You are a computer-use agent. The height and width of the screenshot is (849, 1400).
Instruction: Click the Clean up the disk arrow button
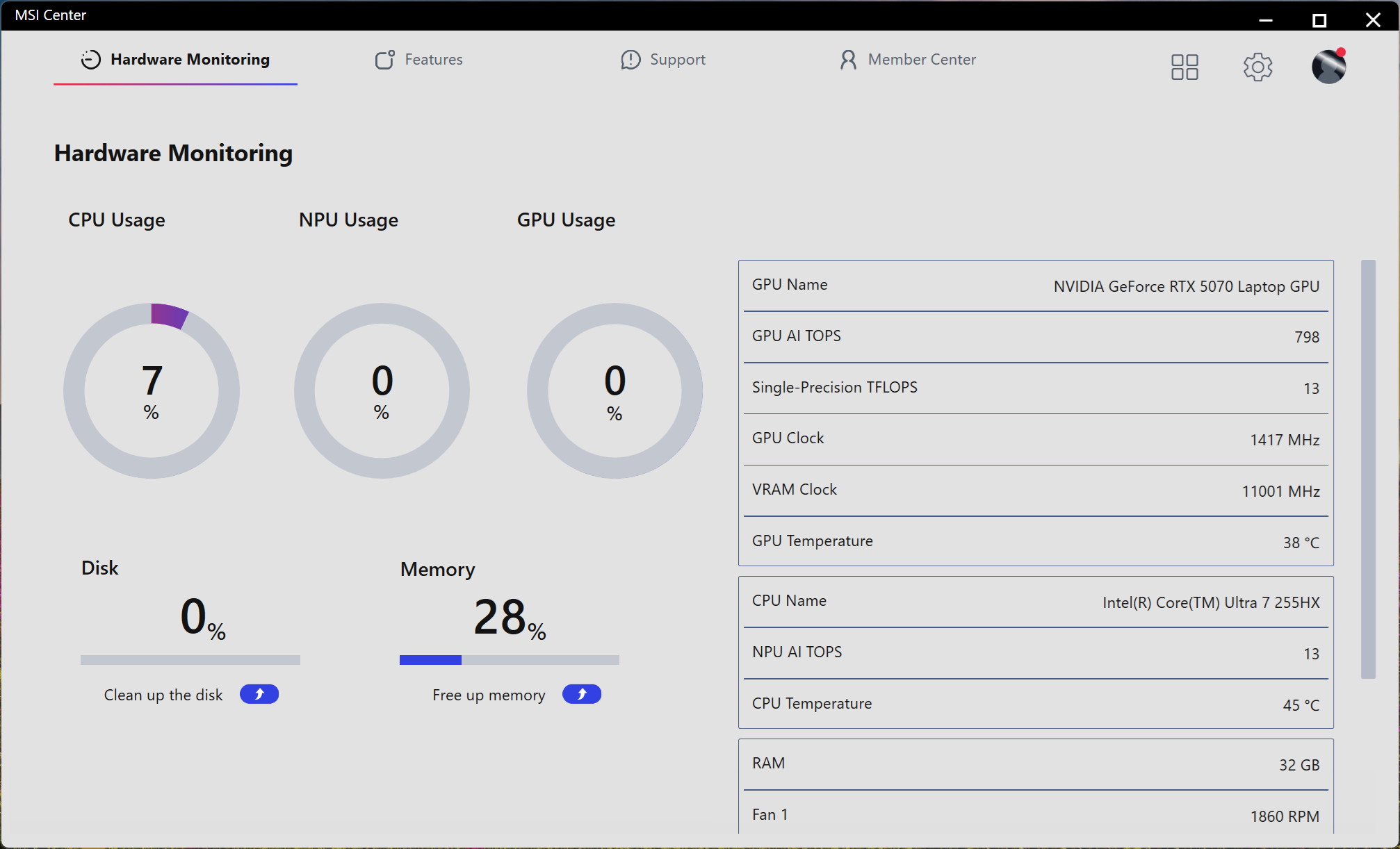coord(259,694)
